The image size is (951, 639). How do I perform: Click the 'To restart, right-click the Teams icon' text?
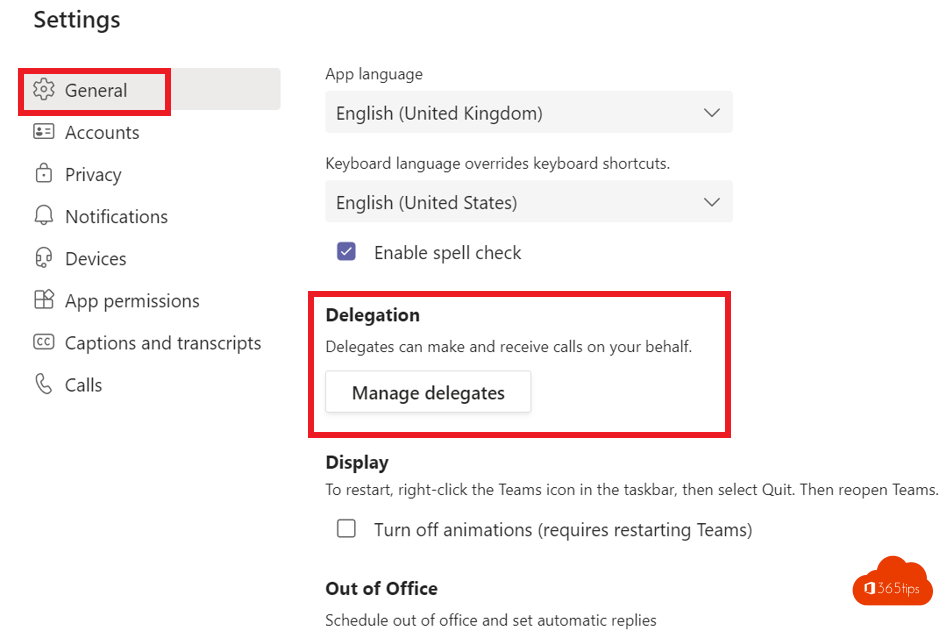coord(632,490)
